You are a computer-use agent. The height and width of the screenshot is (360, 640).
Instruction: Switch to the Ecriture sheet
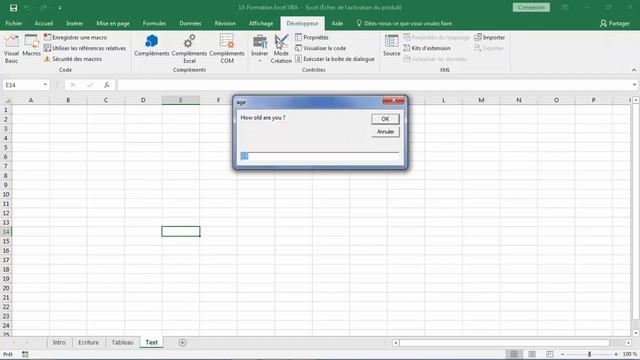click(89, 342)
